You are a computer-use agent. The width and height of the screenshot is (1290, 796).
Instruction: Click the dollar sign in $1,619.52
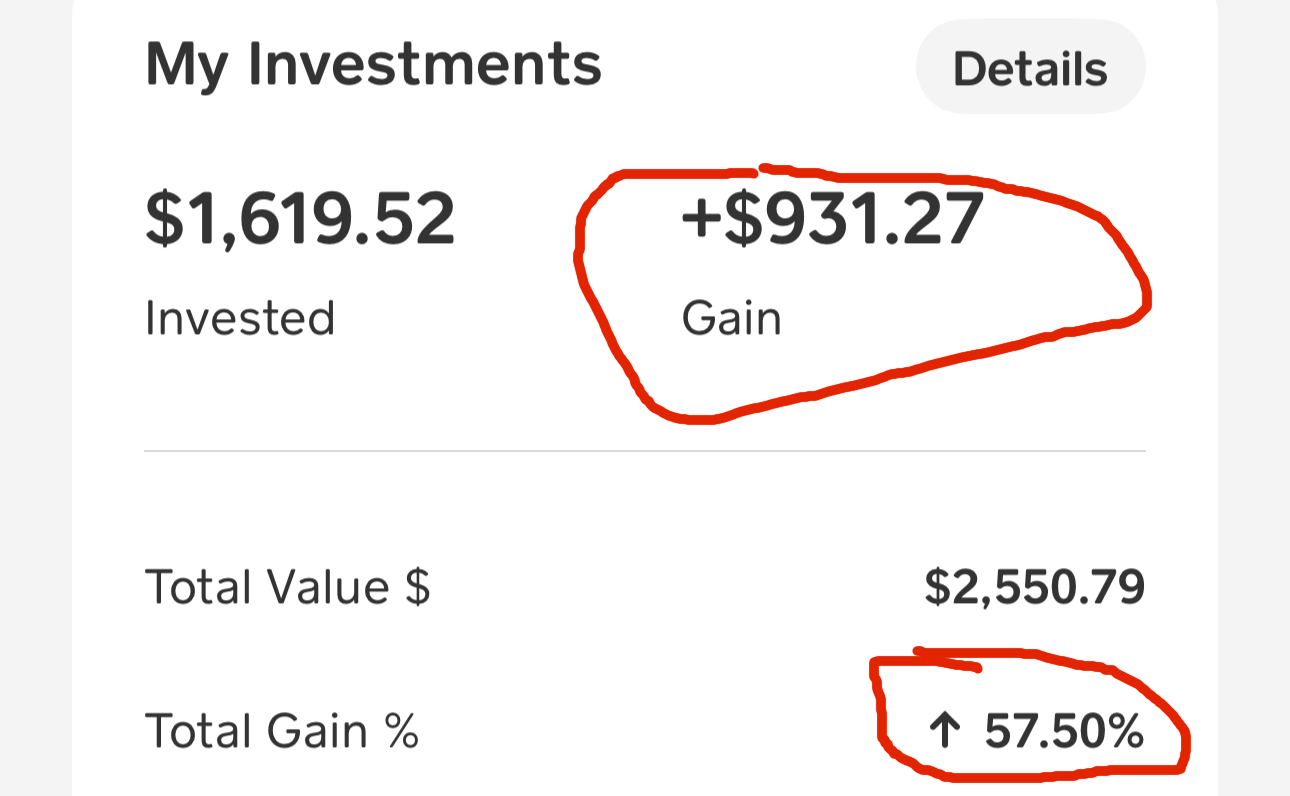pyautogui.click(x=166, y=220)
